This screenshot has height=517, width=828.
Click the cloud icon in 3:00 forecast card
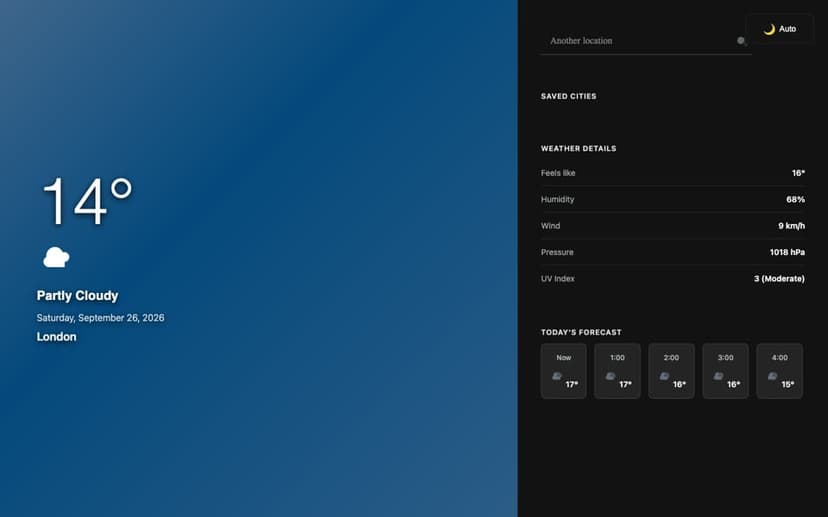tap(719, 376)
